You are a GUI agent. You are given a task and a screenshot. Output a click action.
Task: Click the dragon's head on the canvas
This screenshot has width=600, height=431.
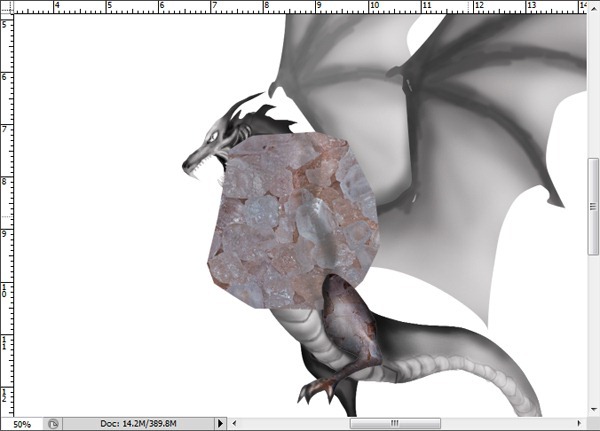click(x=218, y=142)
